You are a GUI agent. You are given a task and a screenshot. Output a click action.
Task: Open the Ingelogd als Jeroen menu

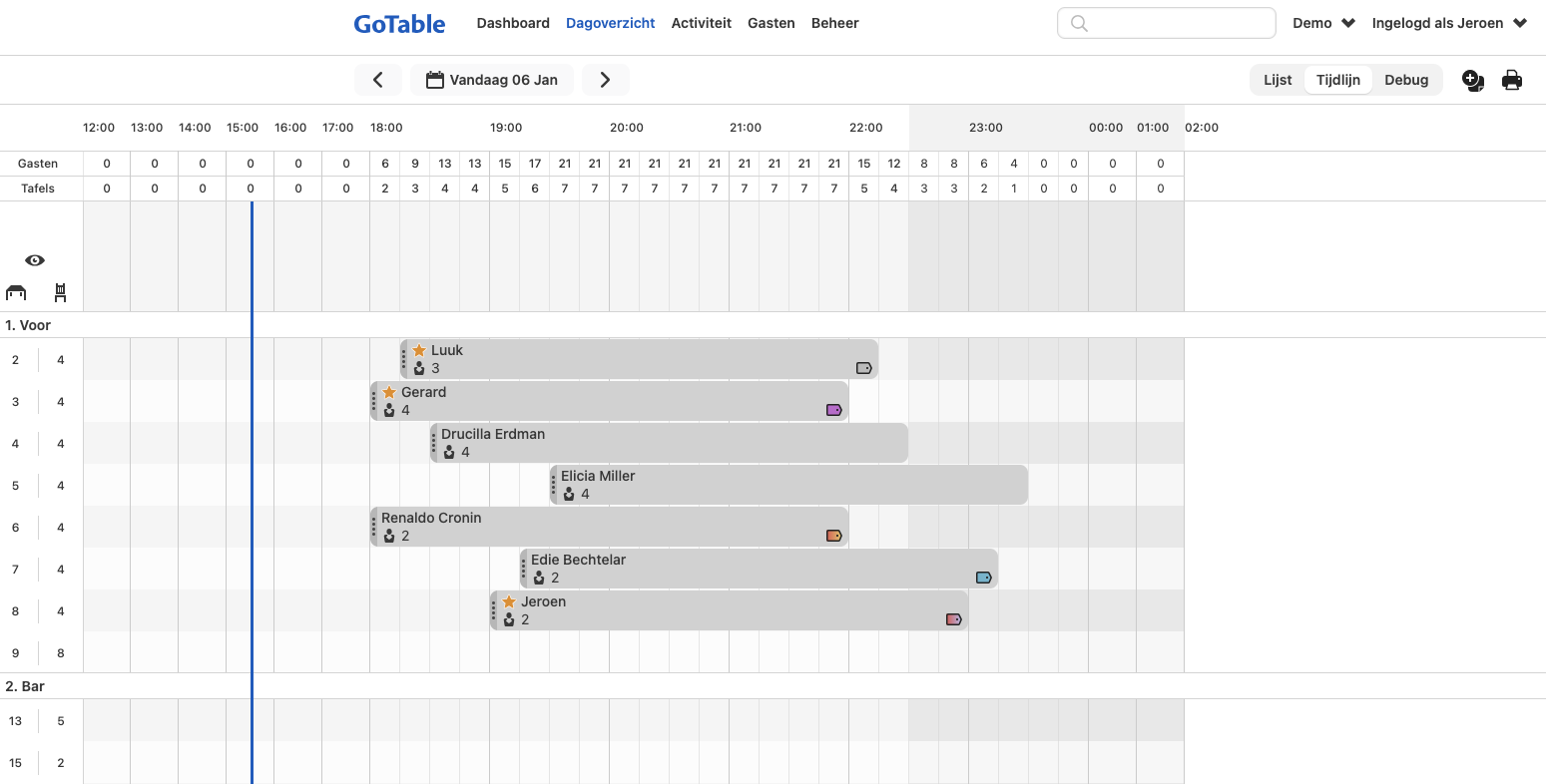pyautogui.click(x=1449, y=23)
